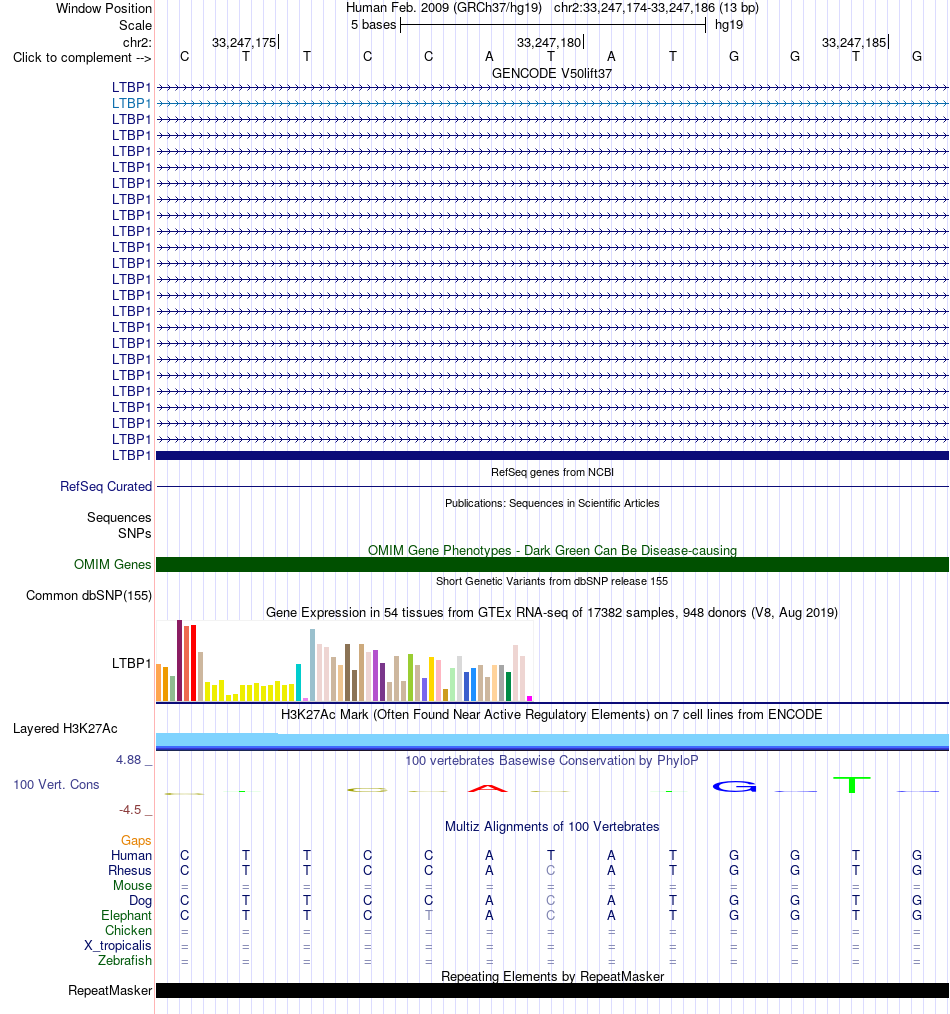Select the light blue LTBP1 transcript label

click(131, 103)
